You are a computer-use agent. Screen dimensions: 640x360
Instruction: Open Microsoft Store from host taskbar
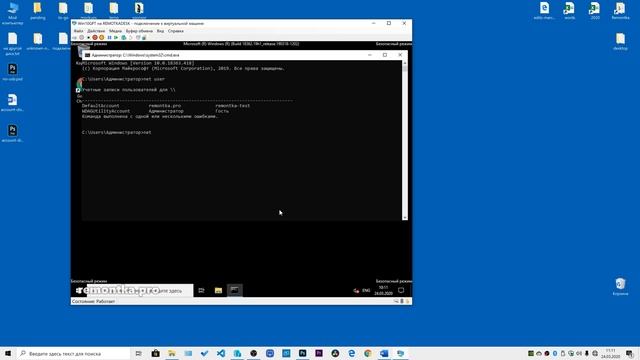point(156,353)
